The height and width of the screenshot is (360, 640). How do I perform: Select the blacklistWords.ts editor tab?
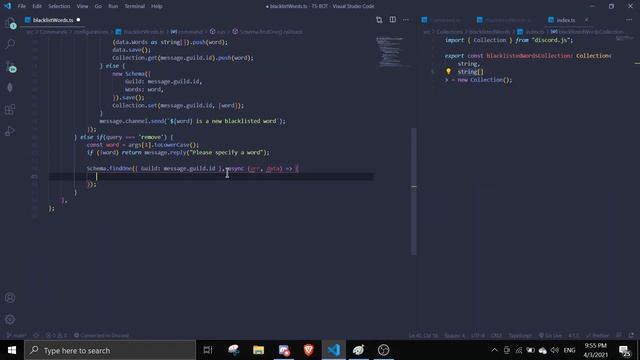53,20
